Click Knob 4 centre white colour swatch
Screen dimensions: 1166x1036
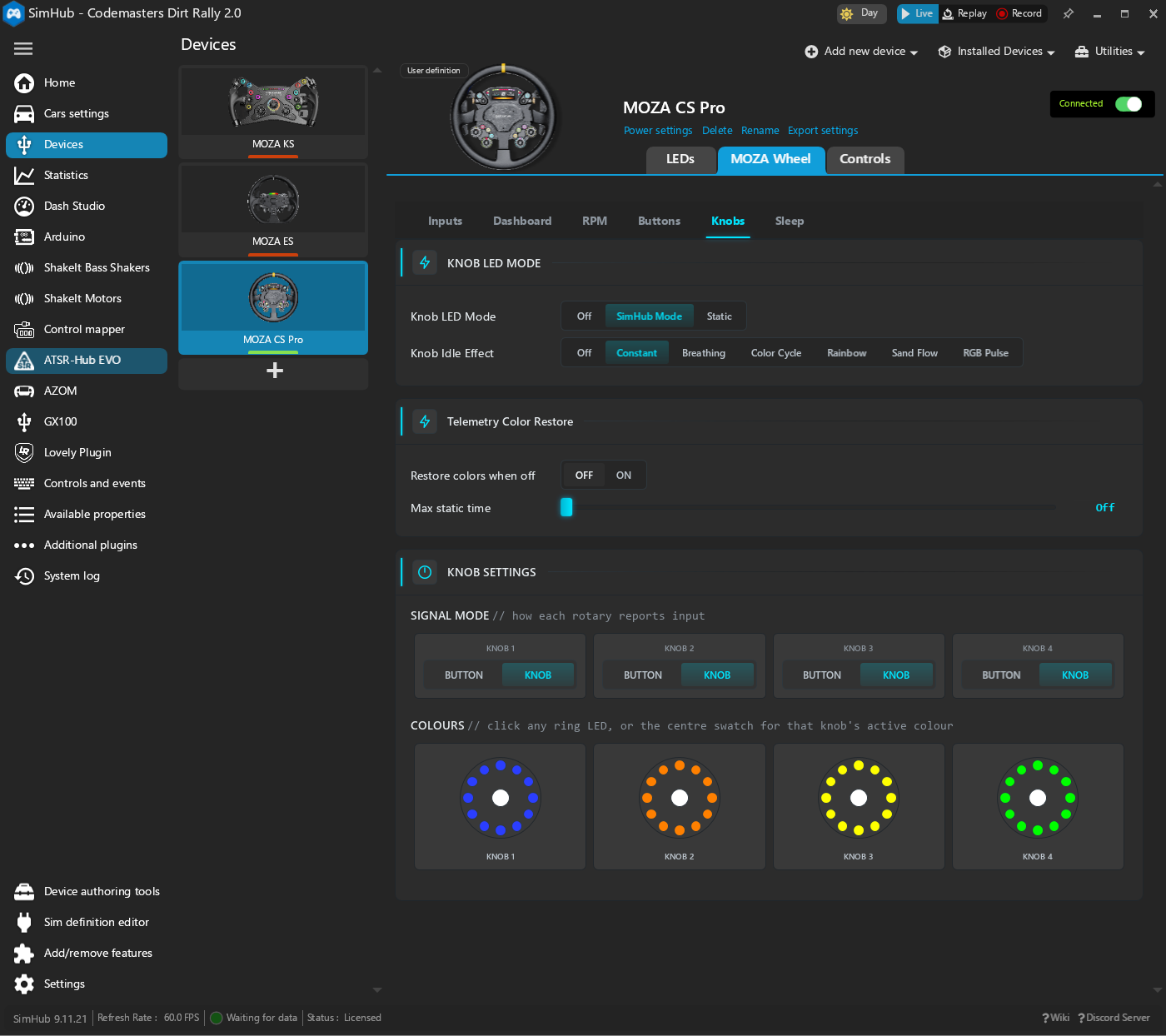click(1038, 798)
